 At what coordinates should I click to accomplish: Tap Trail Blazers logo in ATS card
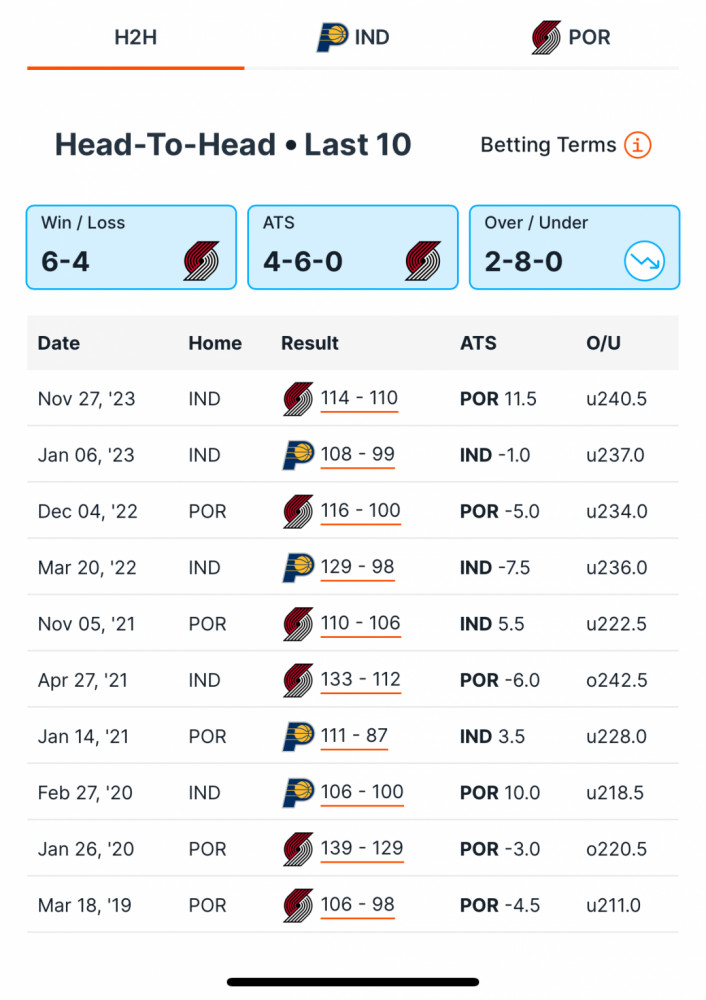(423, 261)
